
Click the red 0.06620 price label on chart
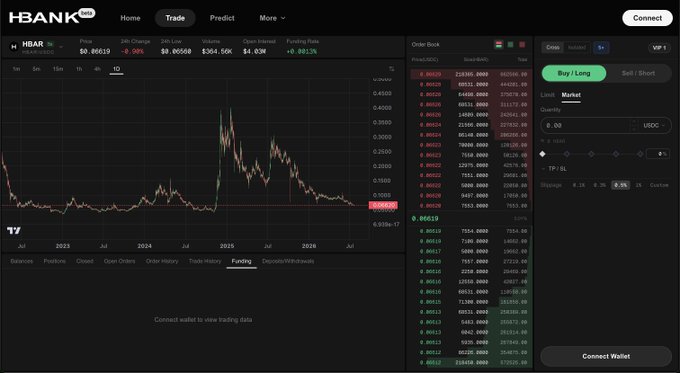pyautogui.click(x=383, y=205)
